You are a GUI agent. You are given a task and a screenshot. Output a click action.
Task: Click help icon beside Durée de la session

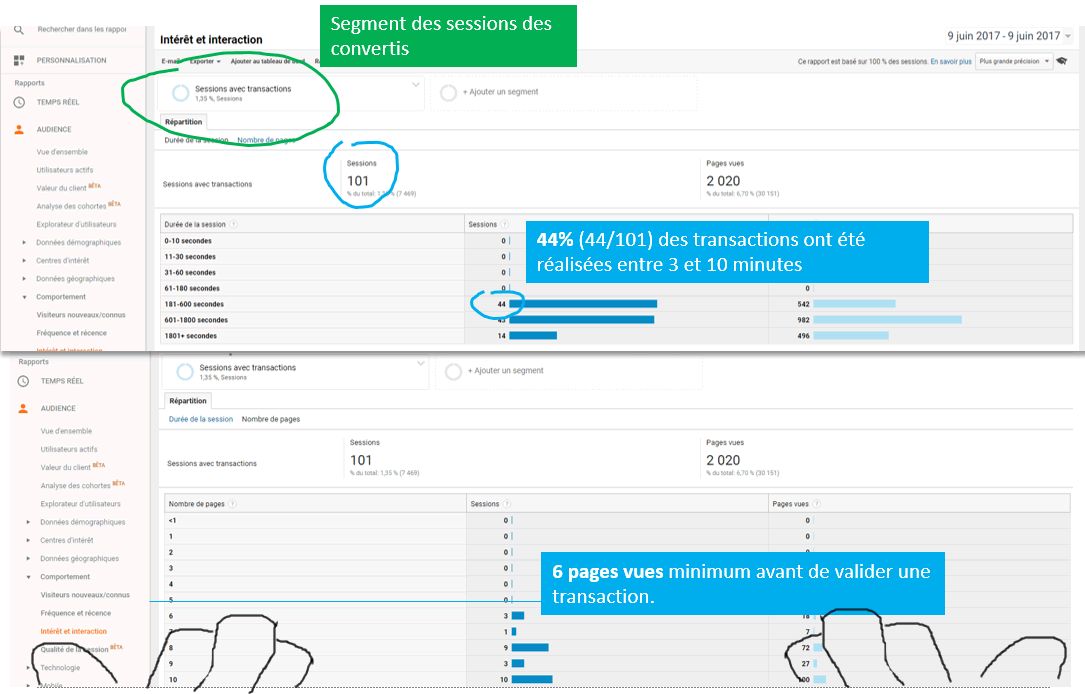point(233,225)
